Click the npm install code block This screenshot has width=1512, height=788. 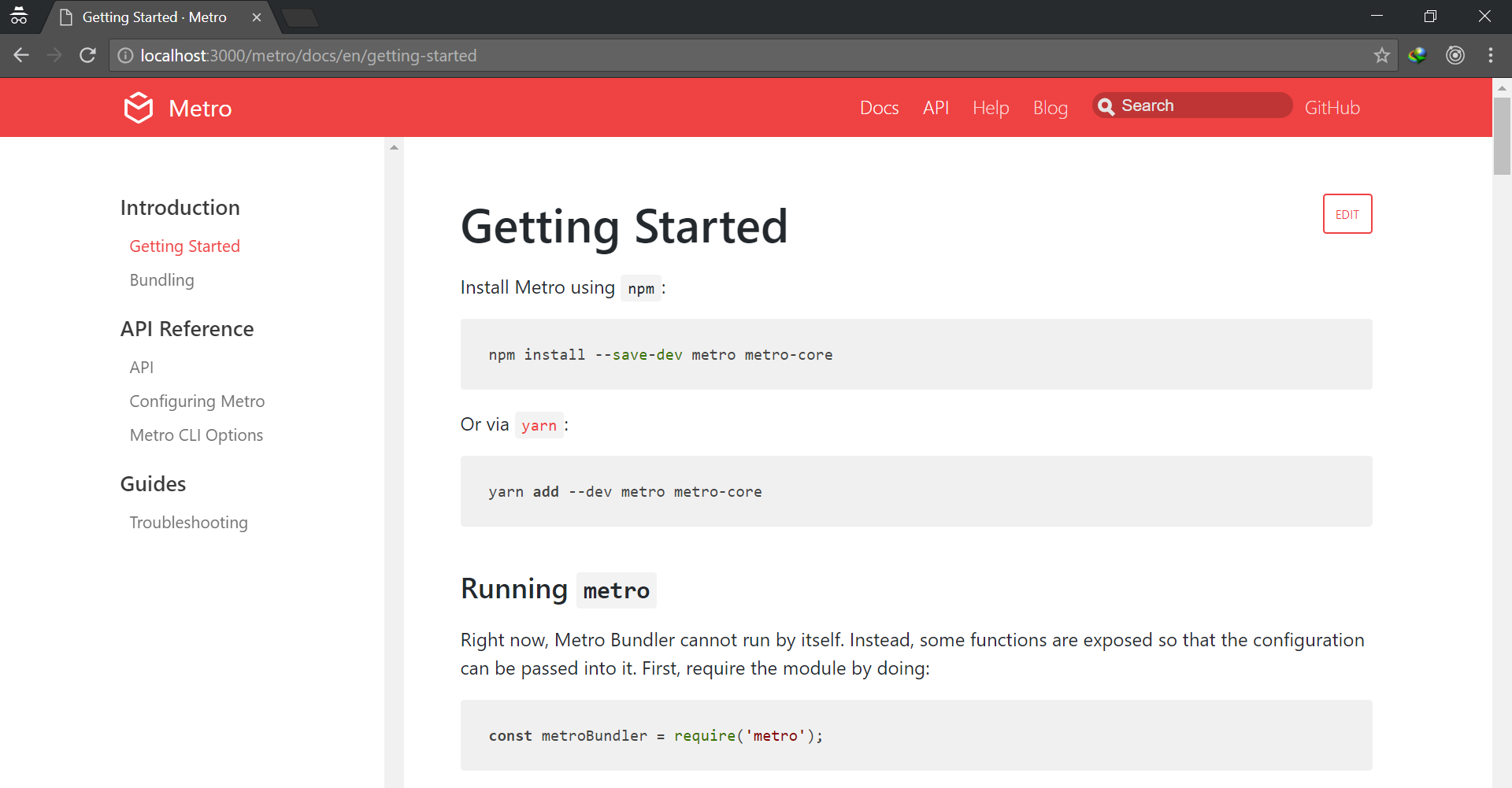point(916,354)
